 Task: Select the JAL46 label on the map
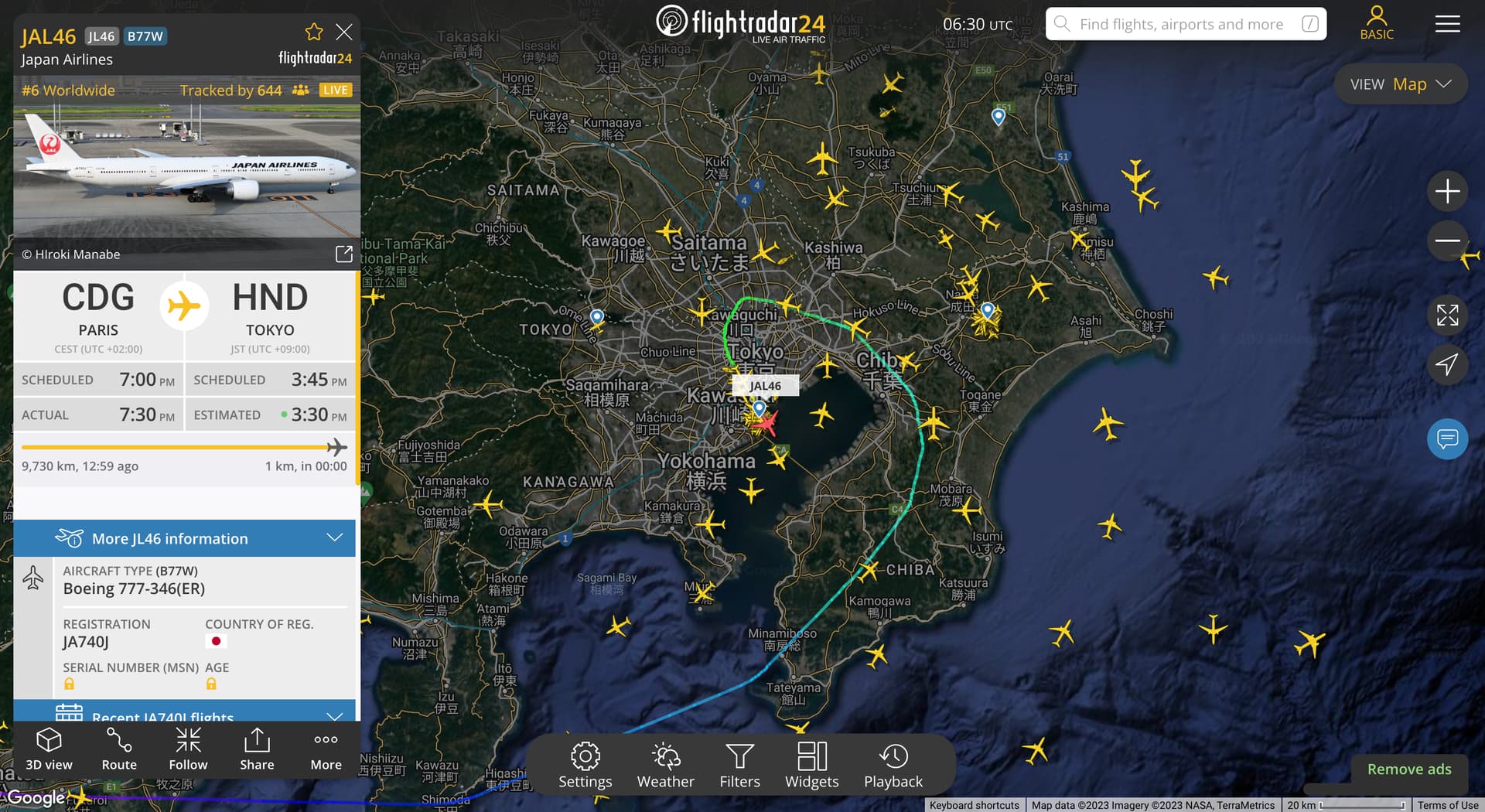click(765, 386)
